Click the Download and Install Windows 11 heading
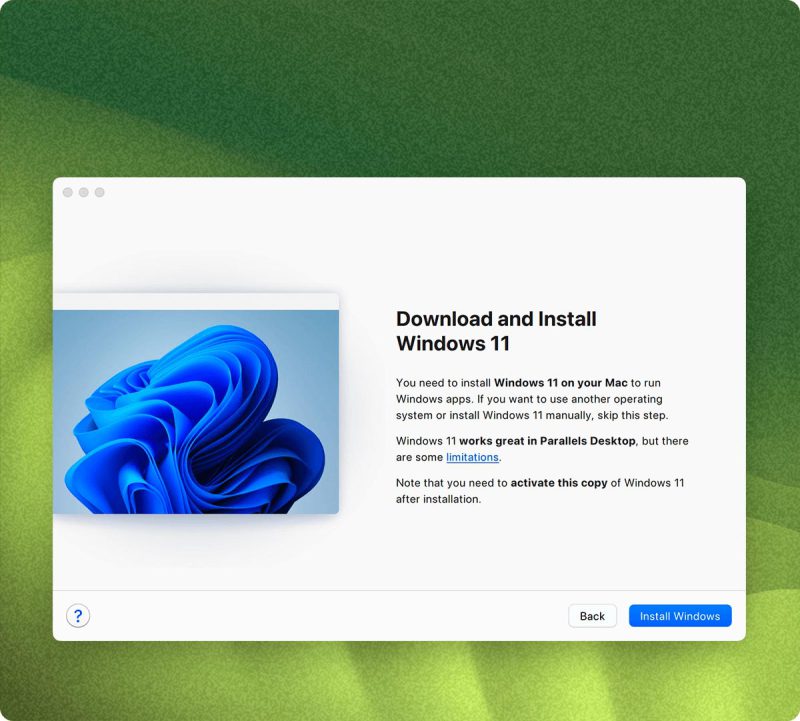Screen dimensions: 800x721 point(495,330)
